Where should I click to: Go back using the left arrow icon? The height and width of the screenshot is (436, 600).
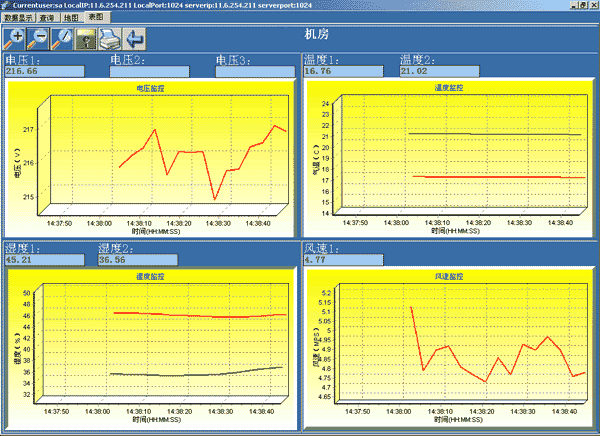click(135, 38)
